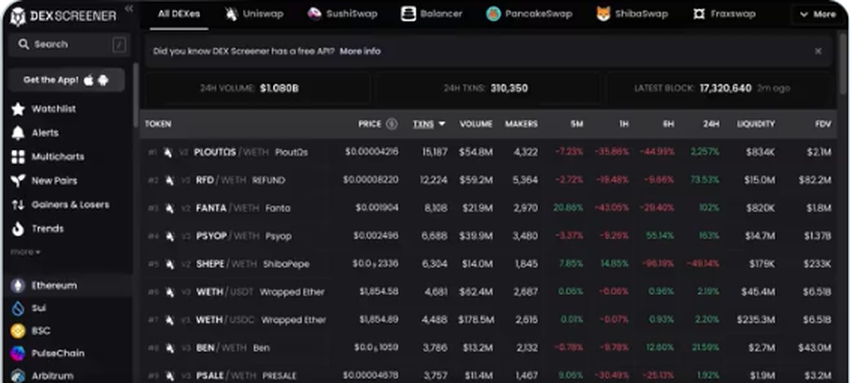Open the Watchlist star icon
Image resolution: width=850 pixels, height=383 pixels.
[x=18, y=109]
